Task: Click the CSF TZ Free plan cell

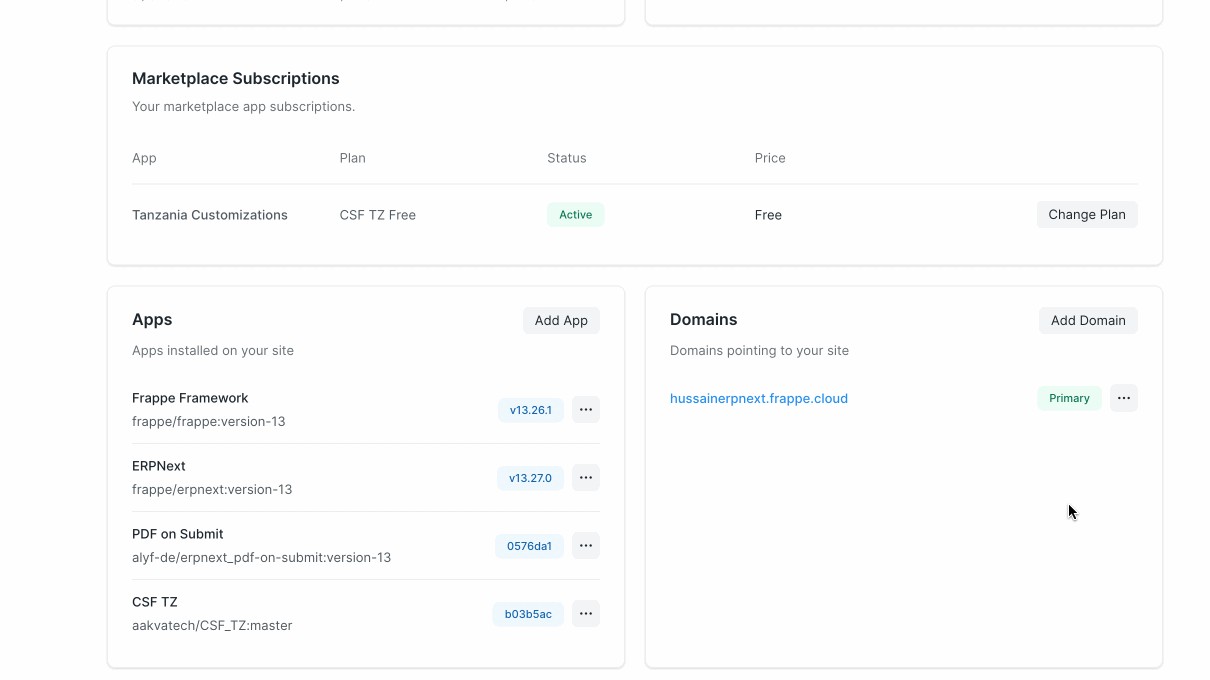Action: point(378,215)
